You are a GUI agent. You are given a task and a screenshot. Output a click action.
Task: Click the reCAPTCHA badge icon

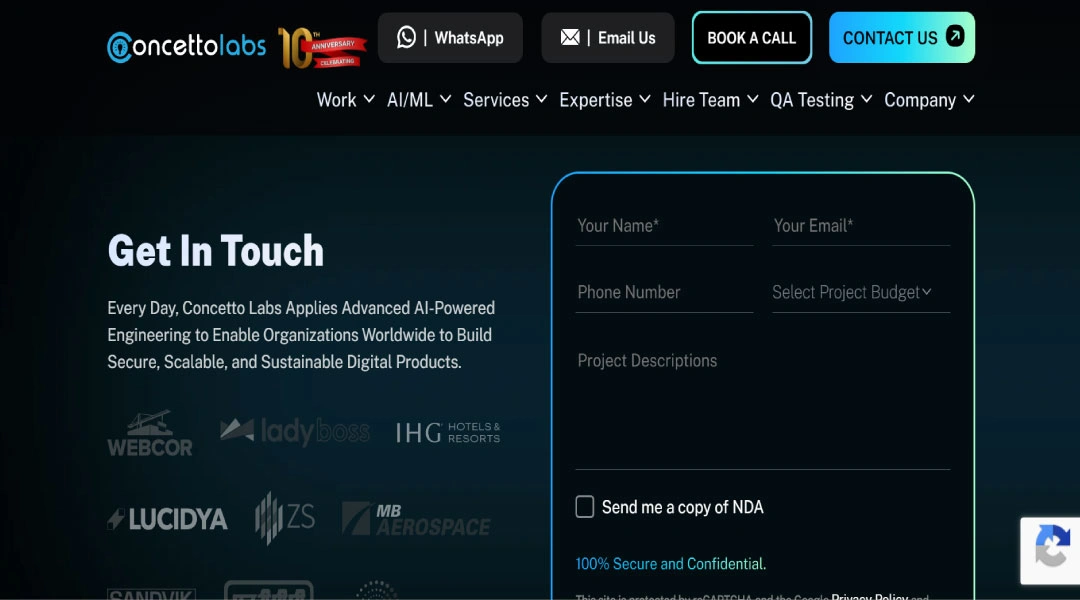[1051, 550]
